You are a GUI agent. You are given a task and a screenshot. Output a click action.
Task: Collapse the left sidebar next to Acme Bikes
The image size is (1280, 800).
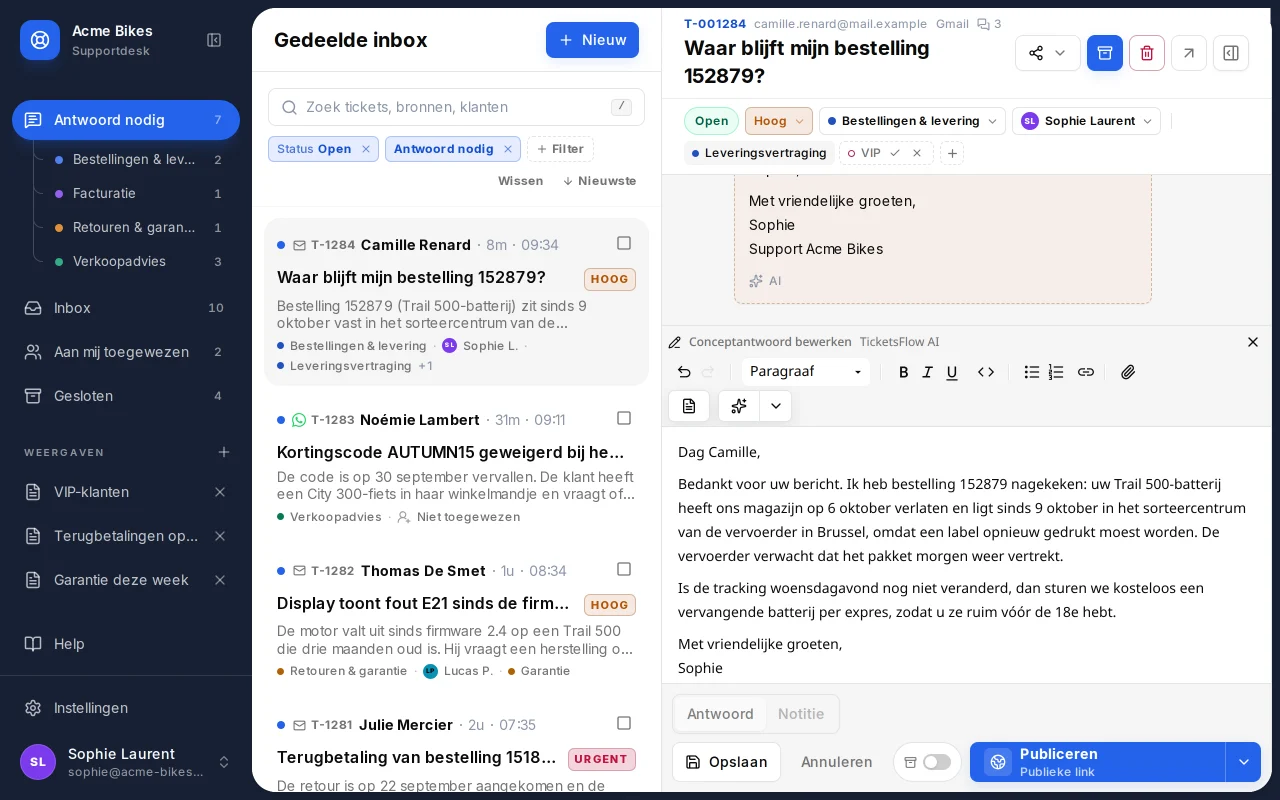pyautogui.click(x=214, y=40)
